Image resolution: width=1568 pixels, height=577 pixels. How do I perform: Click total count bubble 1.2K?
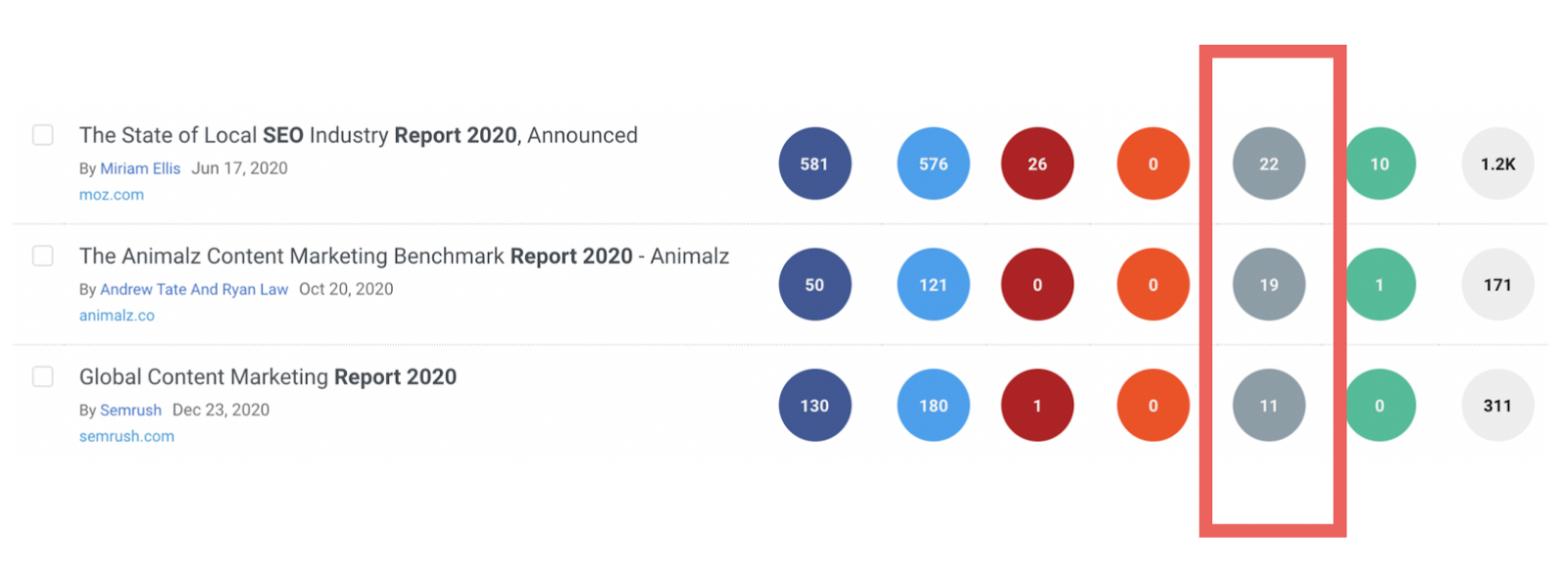coord(1497,164)
